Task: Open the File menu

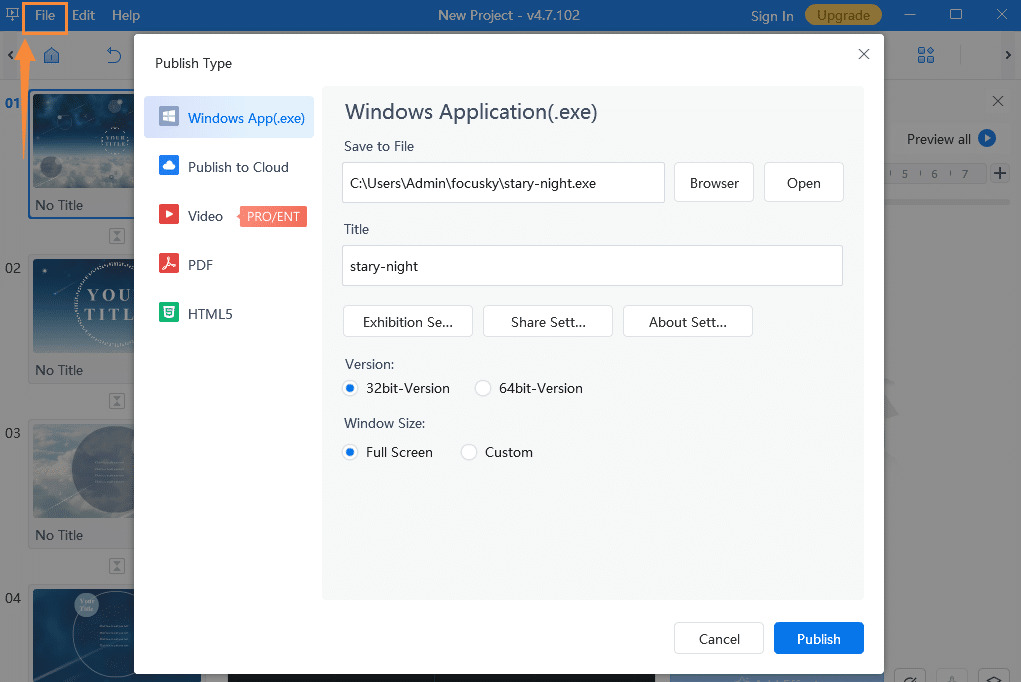Action: [44, 15]
